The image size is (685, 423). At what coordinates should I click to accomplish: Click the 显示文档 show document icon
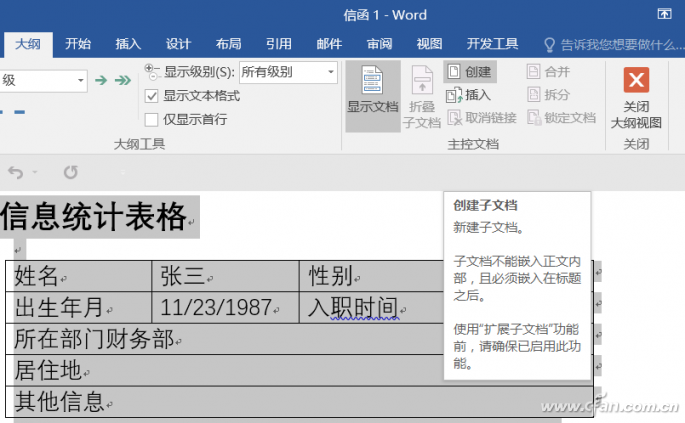tap(372, 80)
